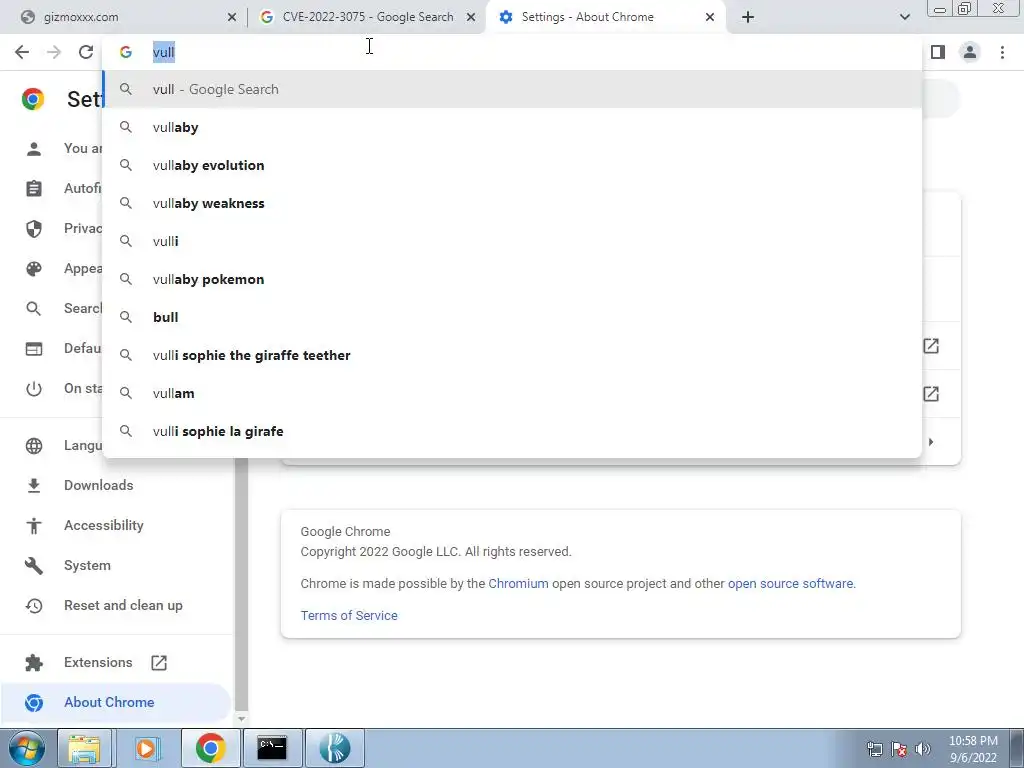Click the Chrome logo in Settings header
This screenshot has height=768, width=1024.
[x=33, y=99]
